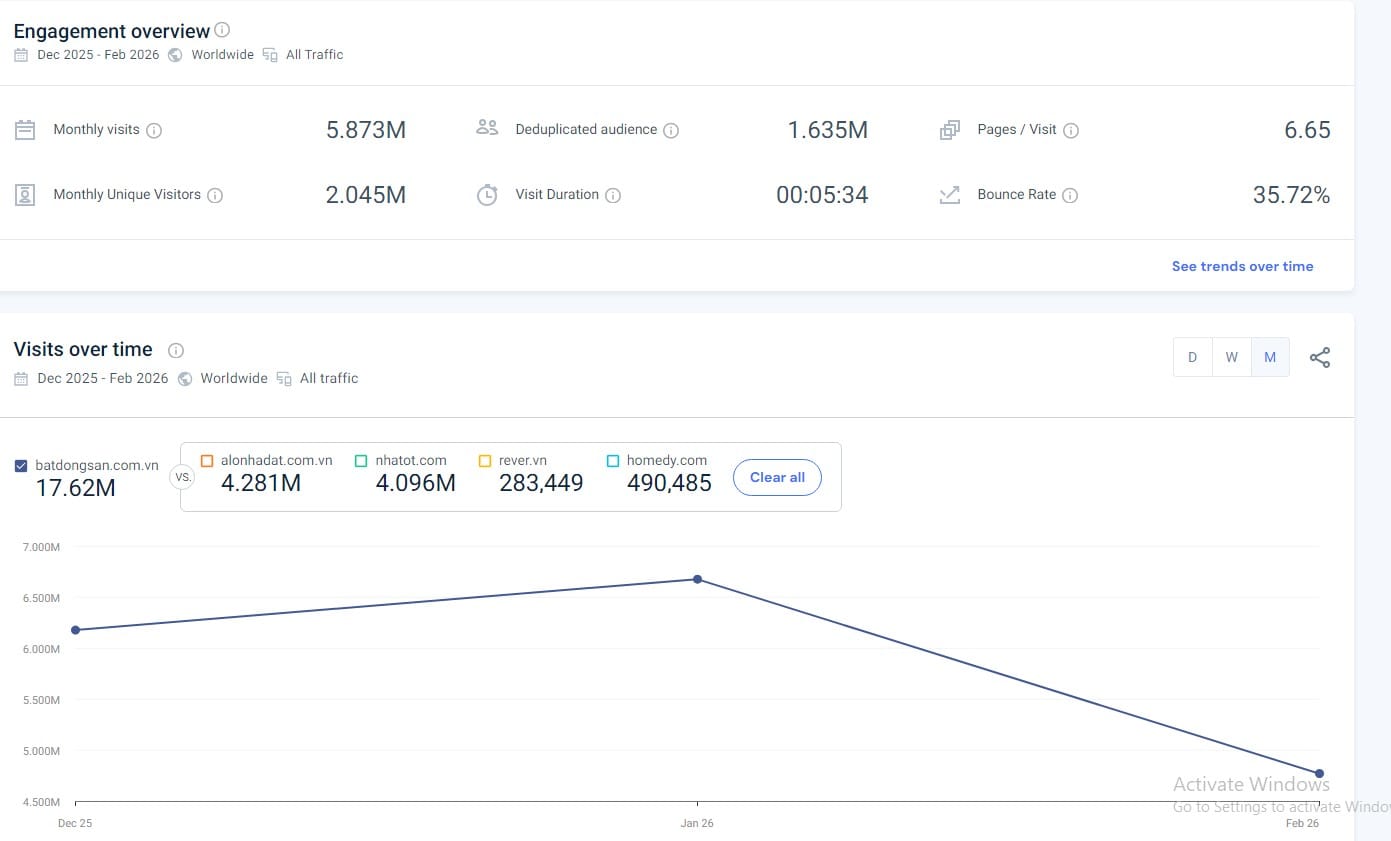Open See trends over time link
This screenshot has height=841, width=1391.
coord(1242,266)
